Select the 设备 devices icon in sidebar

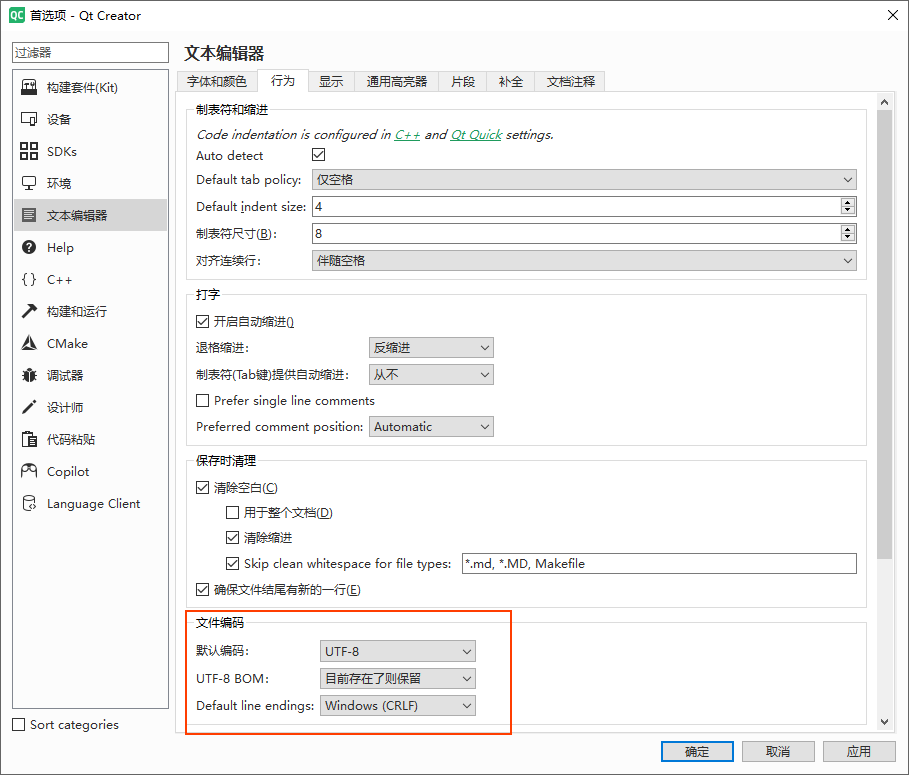pos(29,120)
